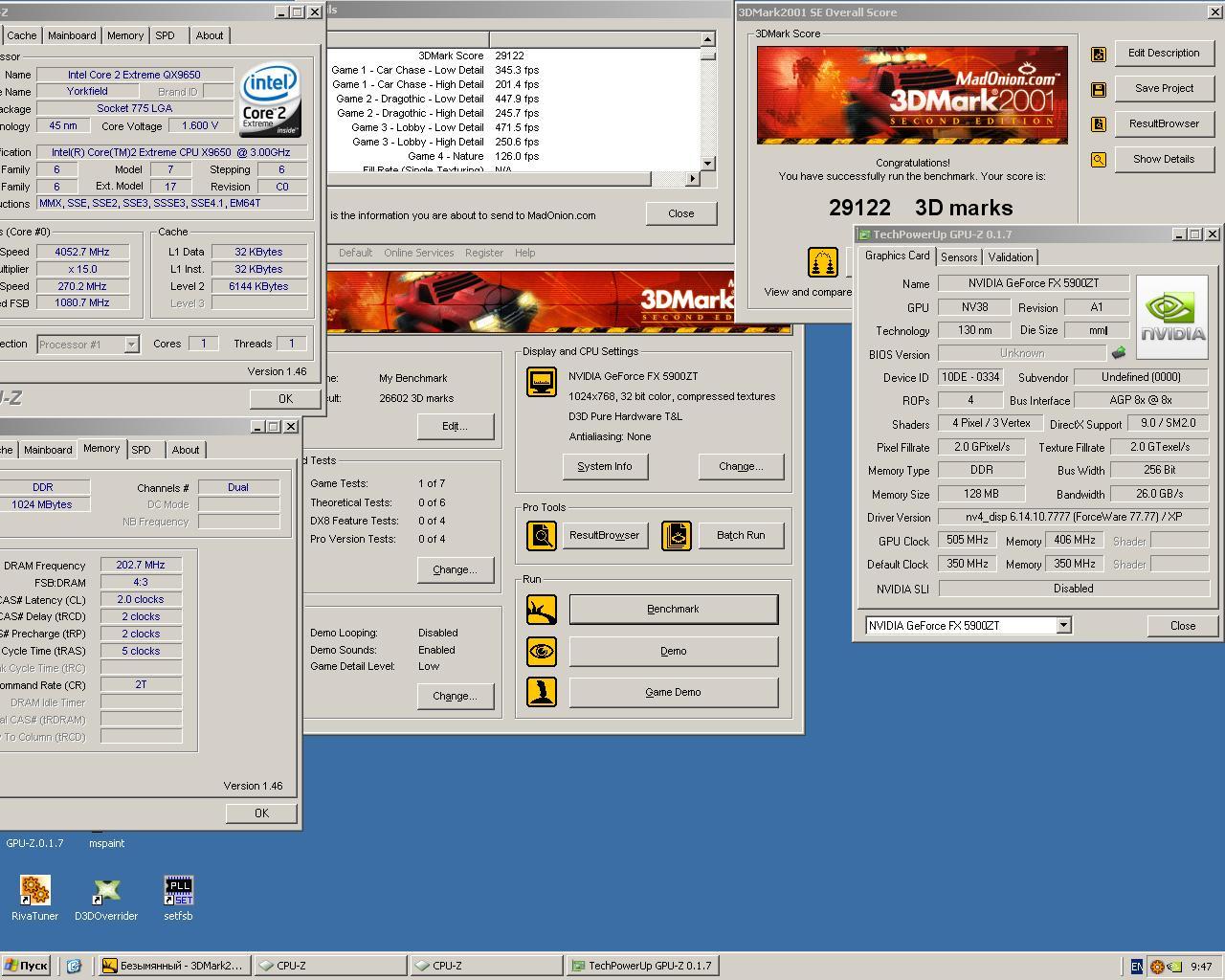
Task: Click Edit Description button
Action: [1164, 54]
